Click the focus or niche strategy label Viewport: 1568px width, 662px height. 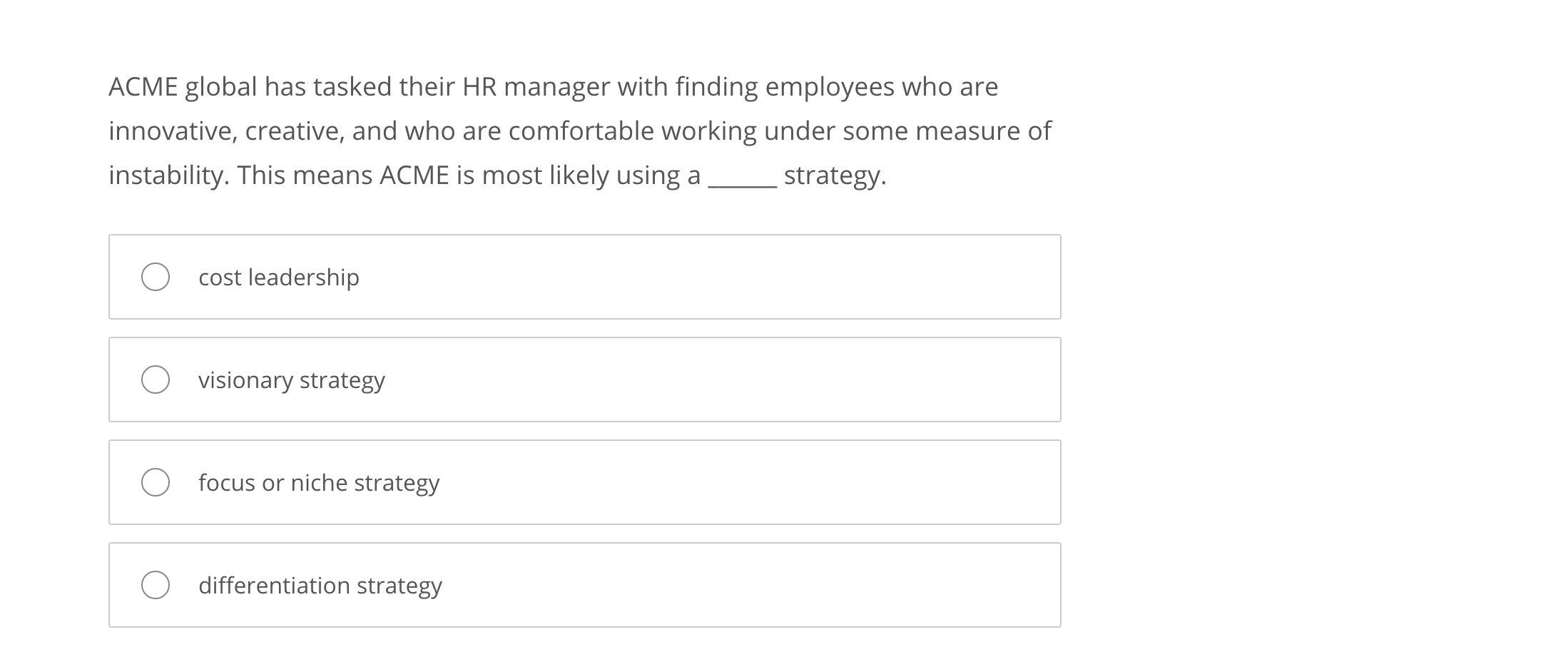pos(319,482)
